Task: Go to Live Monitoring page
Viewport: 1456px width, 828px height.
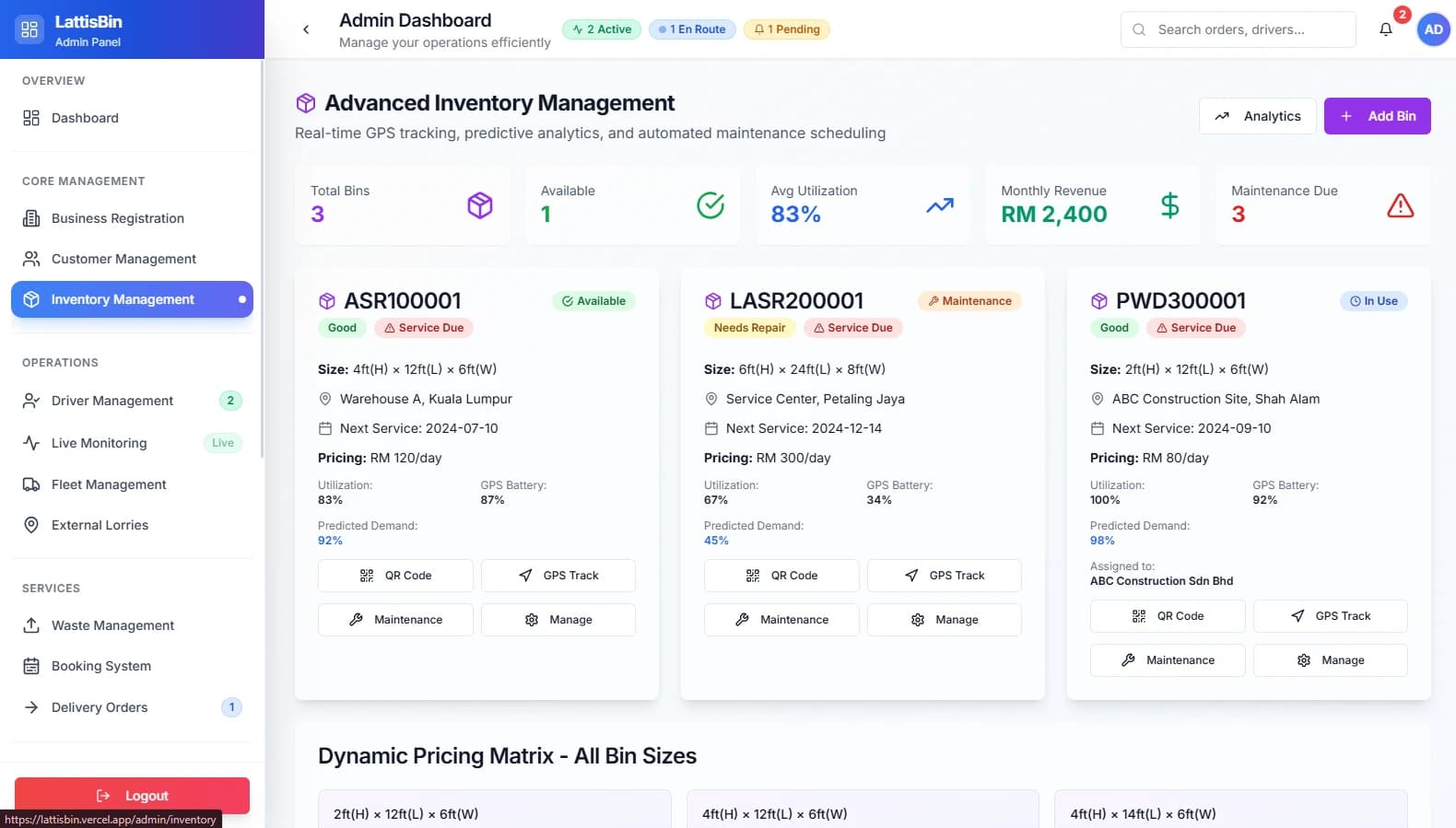Action: [x=99, y=443]
